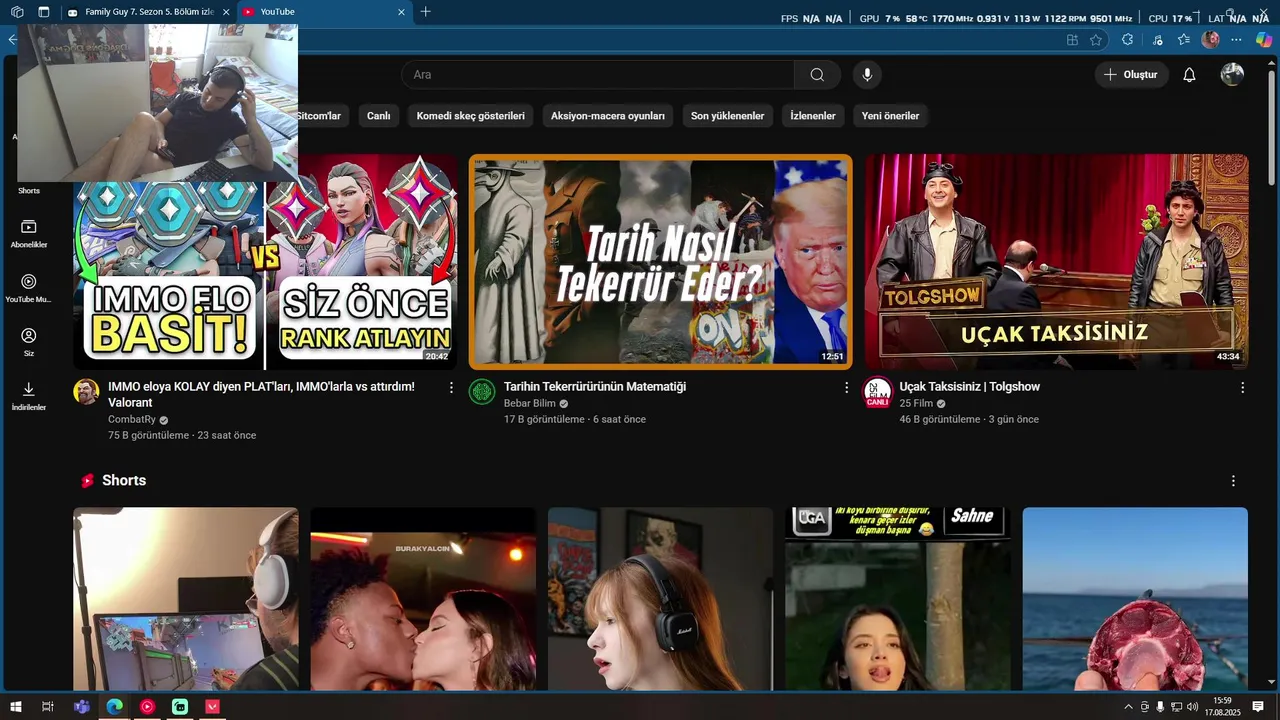1280x720 pixels.
Task: Start voice search with microphone icon
Action: click(867, 75)
